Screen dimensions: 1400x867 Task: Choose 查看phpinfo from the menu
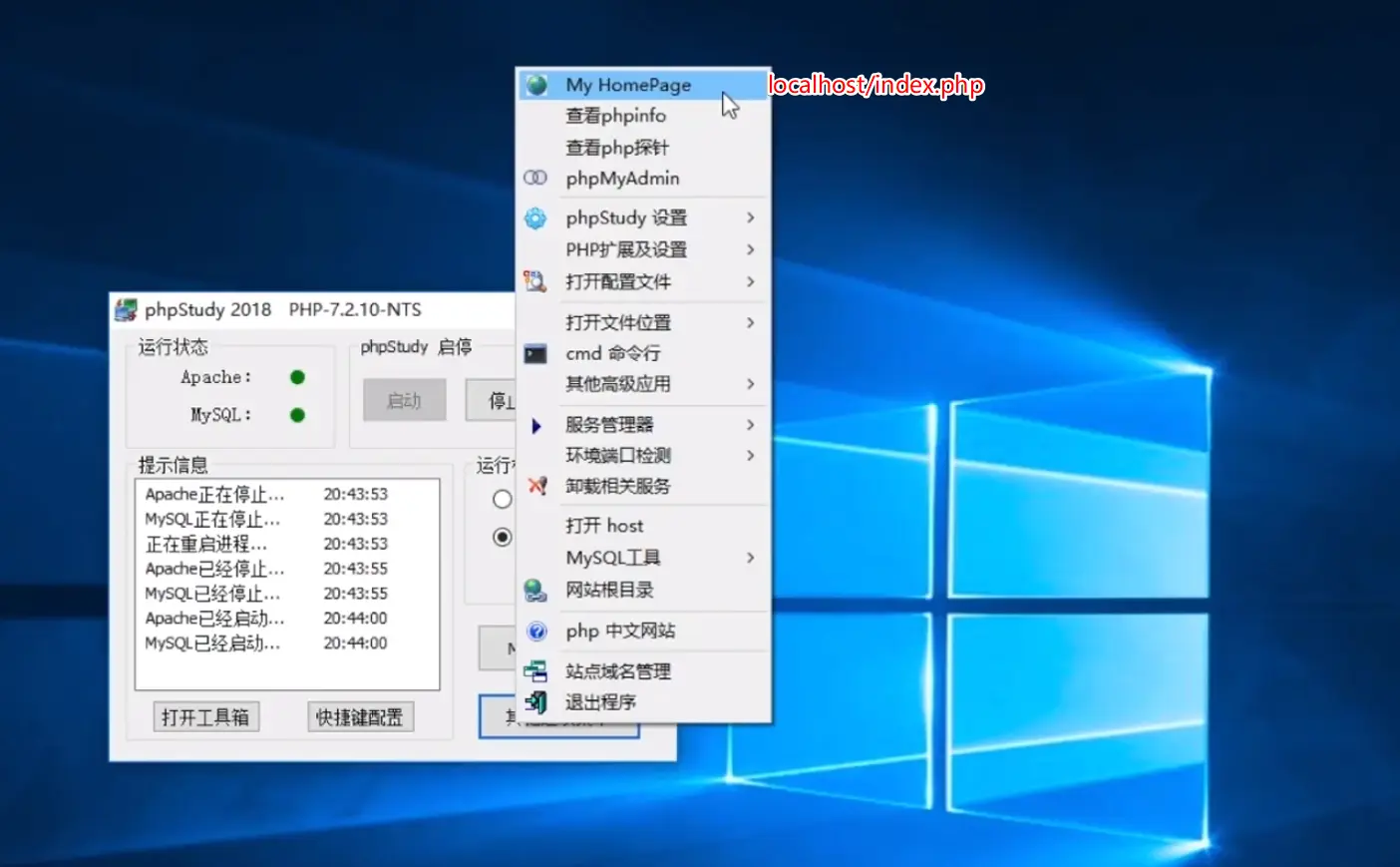tap(643, 116)
